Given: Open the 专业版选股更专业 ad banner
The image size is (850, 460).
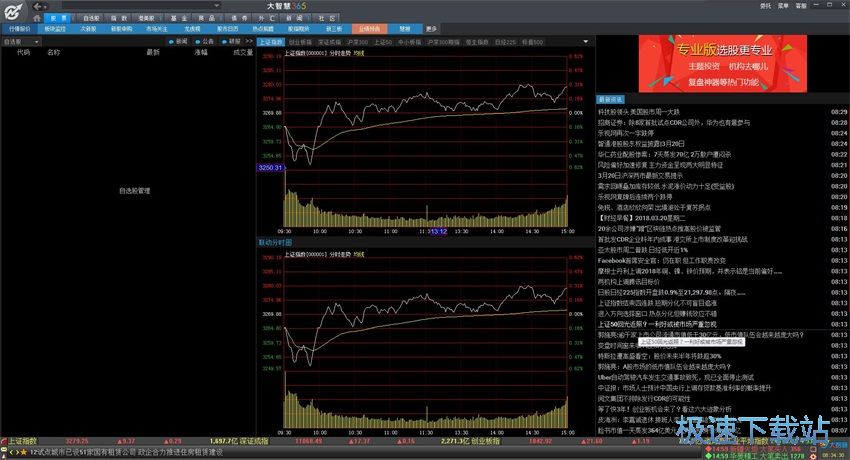Looking at the screenshot, I should click(x=723, y=64).
